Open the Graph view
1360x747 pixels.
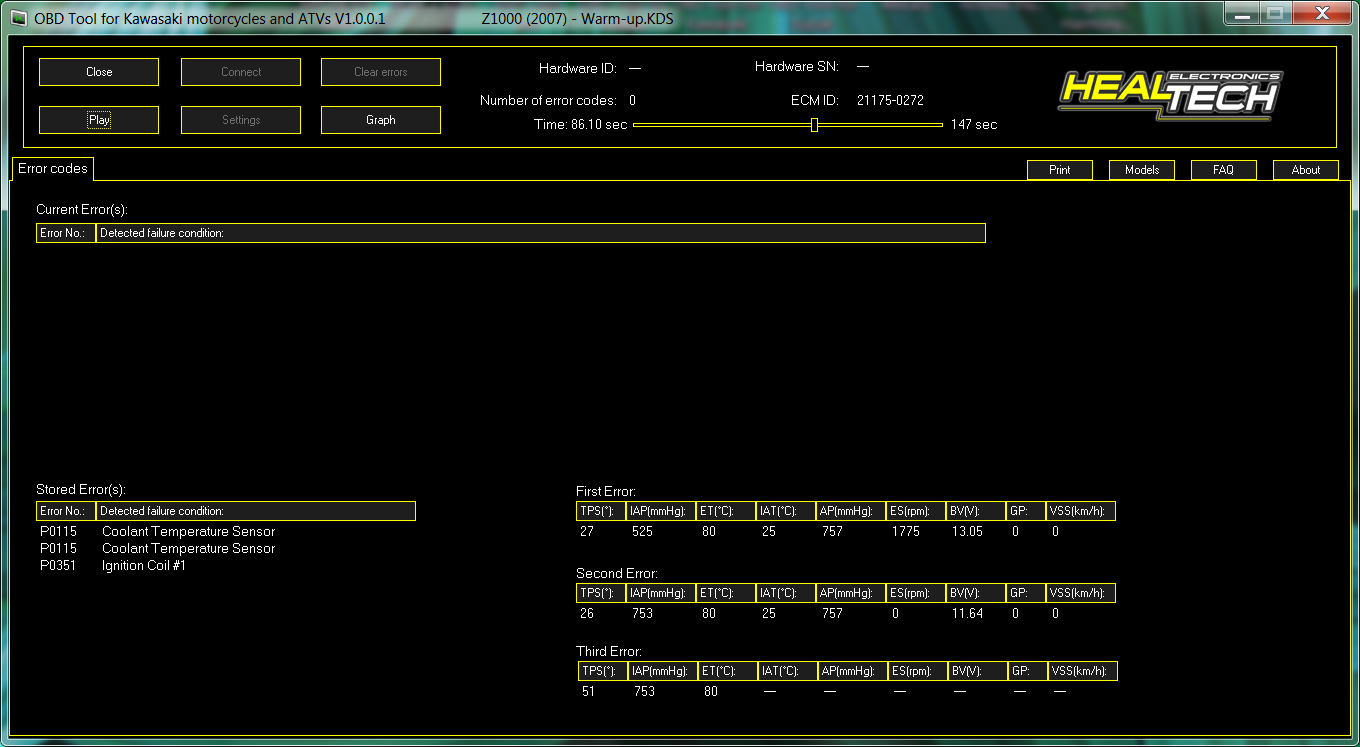[381, 120]
